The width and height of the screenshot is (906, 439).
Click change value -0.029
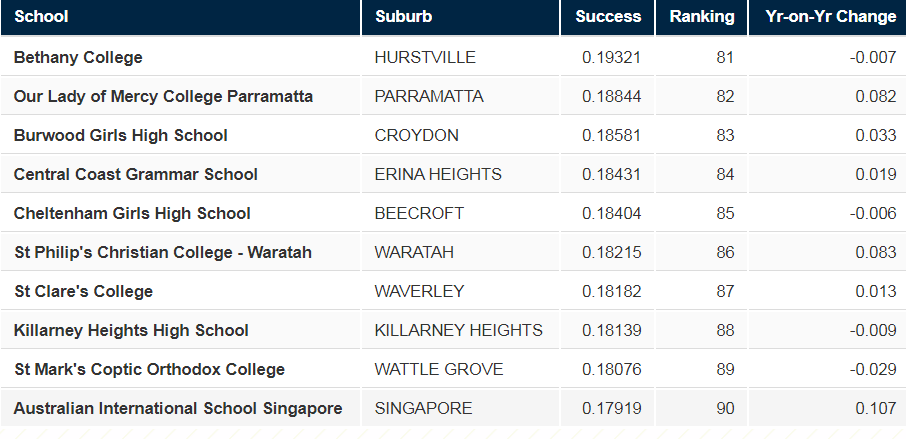[x=873, y=369]
